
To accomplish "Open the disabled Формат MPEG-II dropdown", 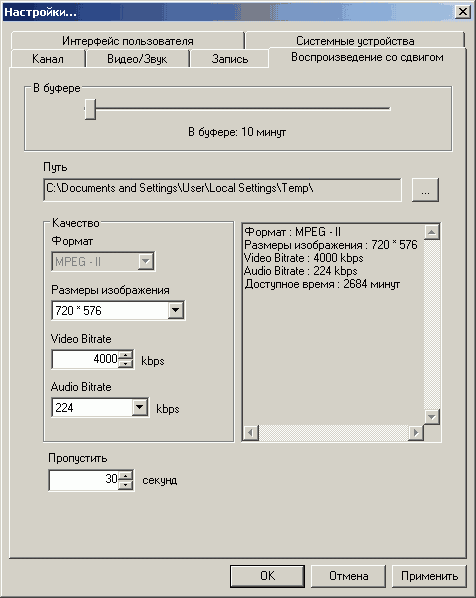I will point(103,262).
